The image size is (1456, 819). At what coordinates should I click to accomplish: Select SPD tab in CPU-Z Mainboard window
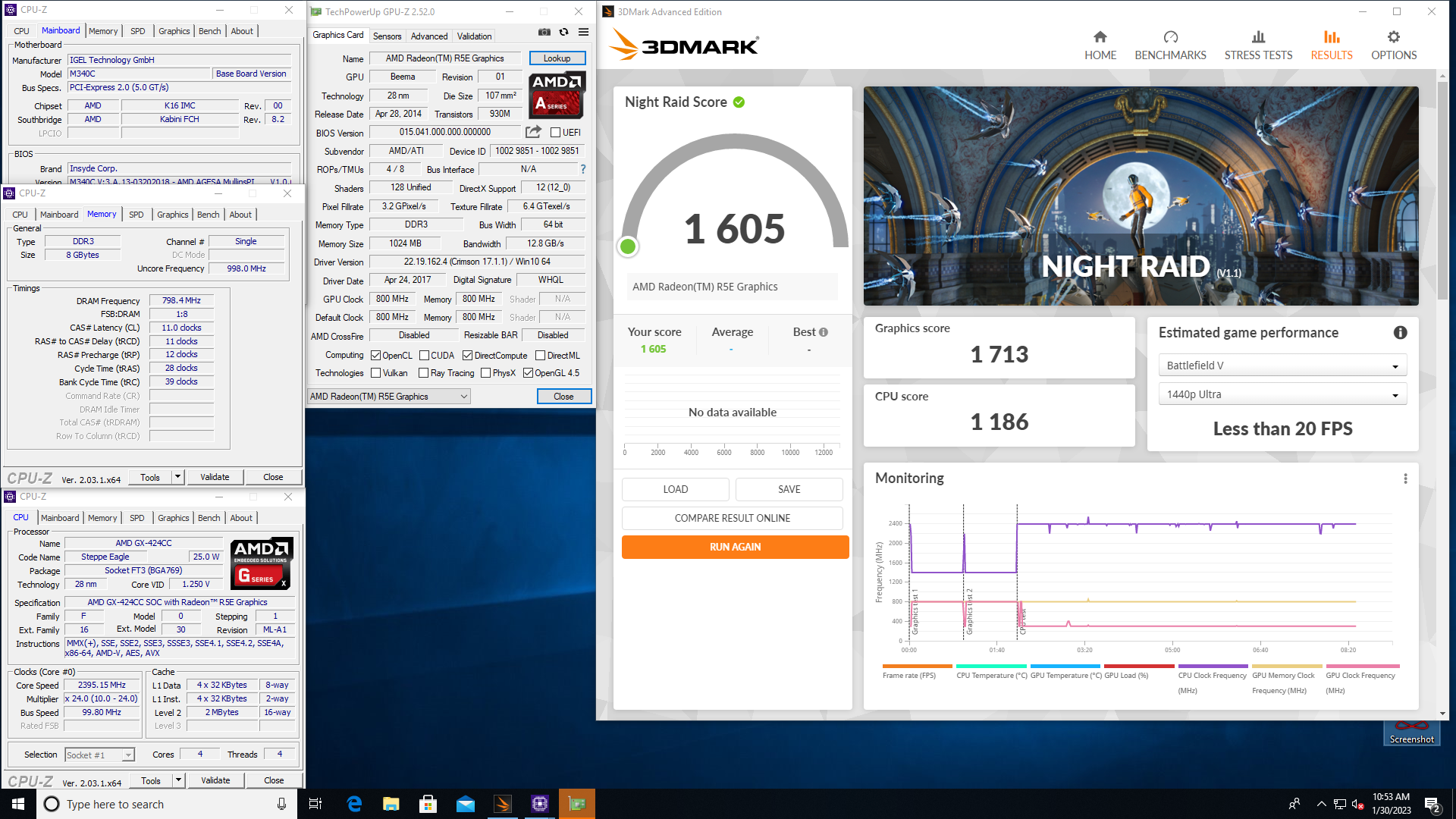click(137, 31)
